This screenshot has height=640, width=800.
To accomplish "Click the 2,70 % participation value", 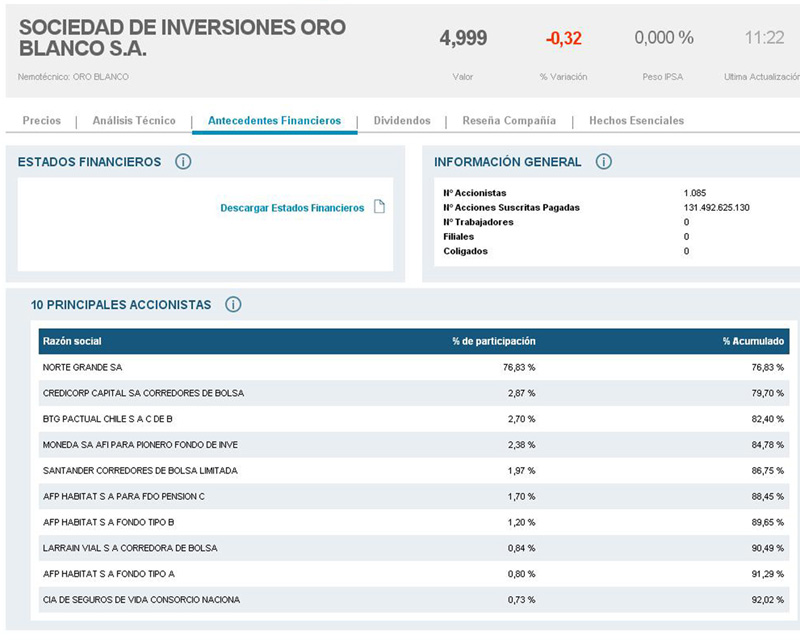I will [521, 419].
